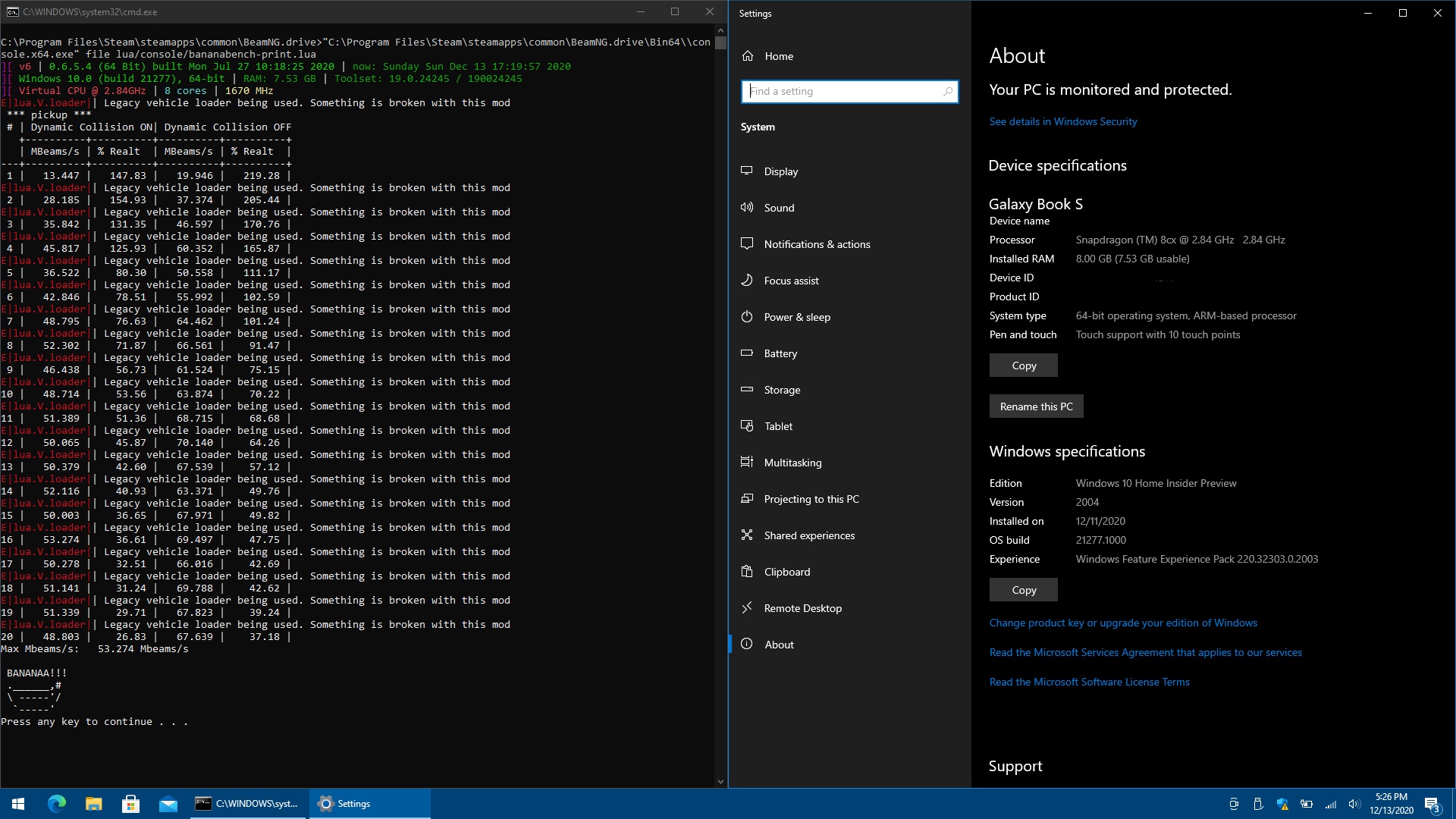This screenshot has height=819, width=1456.
Task: Select Storage in the sidebar
Action: (782, 390)
